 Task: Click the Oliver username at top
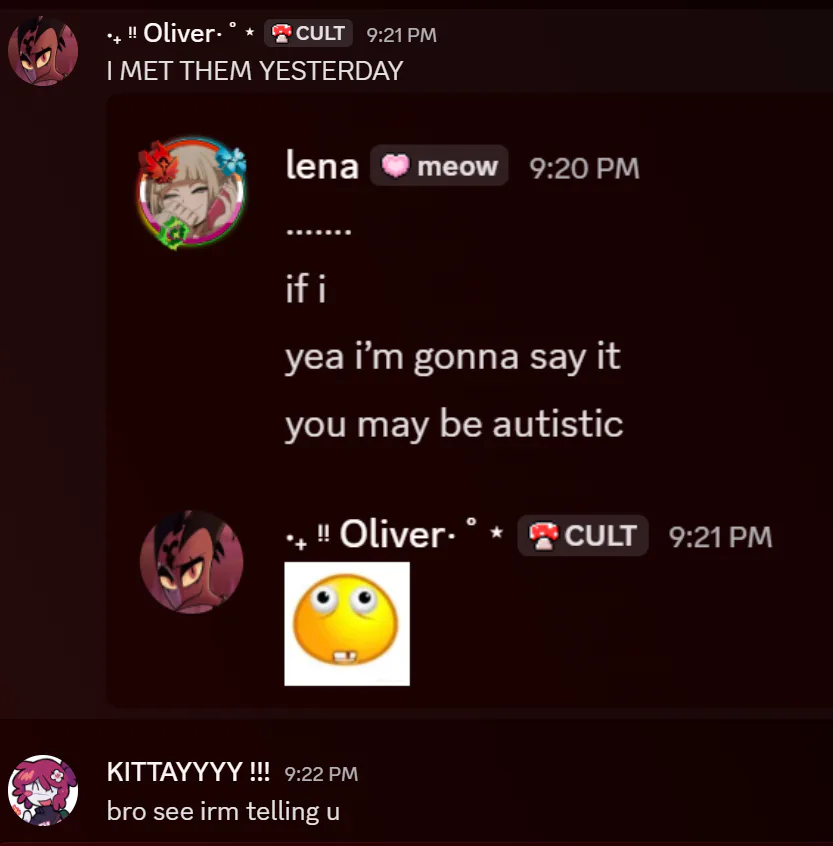pyautogui.click(x=181, y=33)
